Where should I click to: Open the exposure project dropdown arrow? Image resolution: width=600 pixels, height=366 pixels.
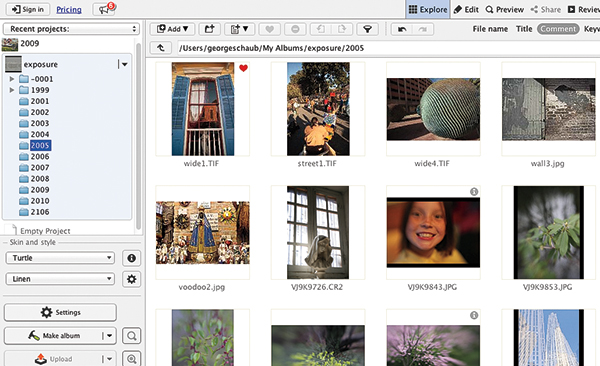click(124, 64)
